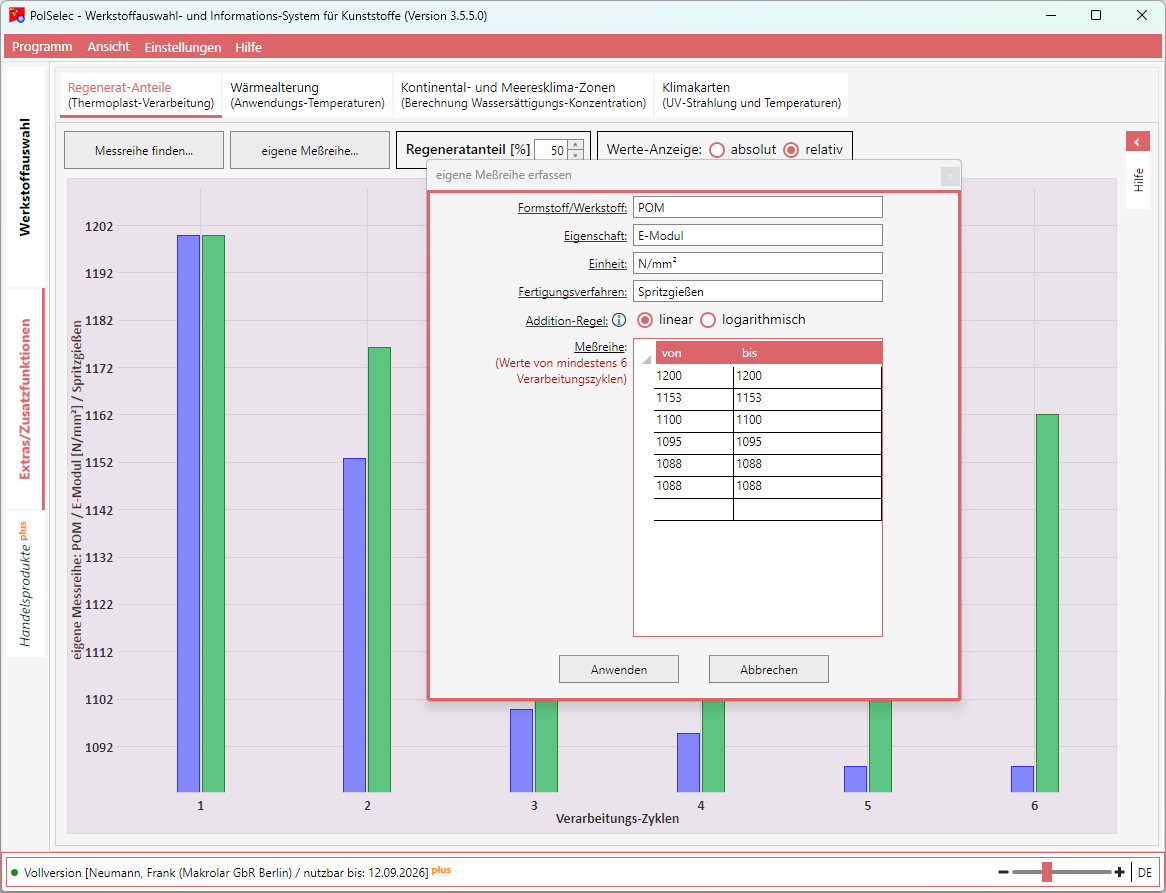The width and height of the screenshot is (1166, 893).
Task: Click the green license status dot
Action: [15, 872]
